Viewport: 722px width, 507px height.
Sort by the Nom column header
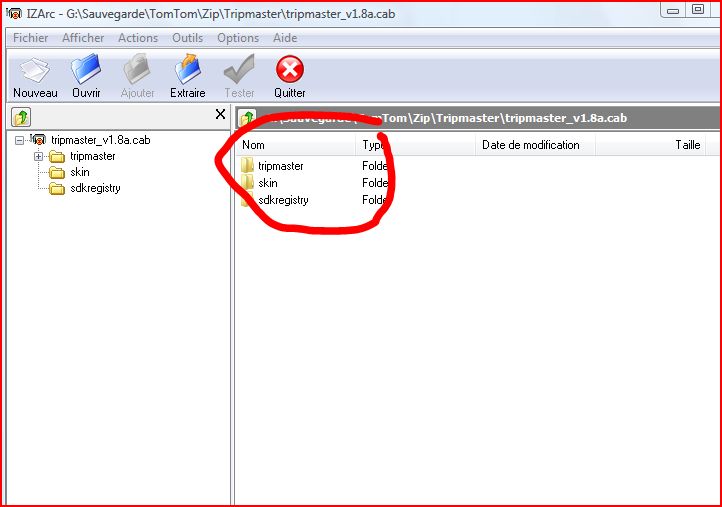[296, 145]
